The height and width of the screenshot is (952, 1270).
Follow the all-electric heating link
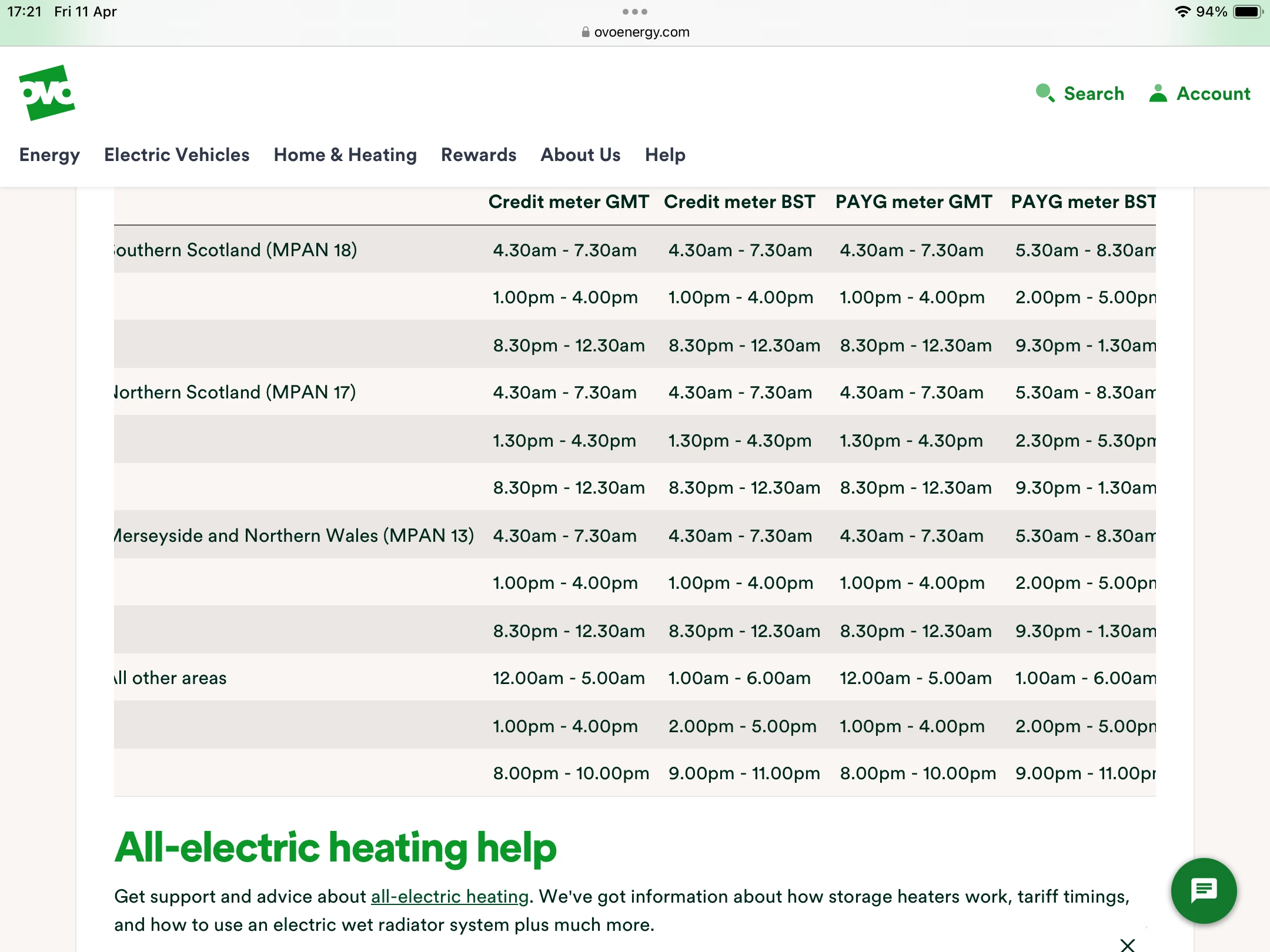point(450,896)
